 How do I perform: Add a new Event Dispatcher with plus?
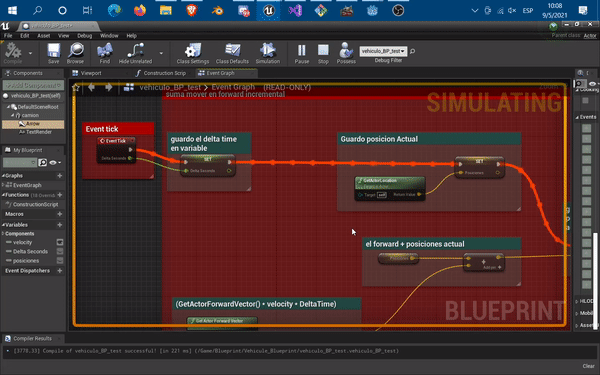click(x=60, y=271)
